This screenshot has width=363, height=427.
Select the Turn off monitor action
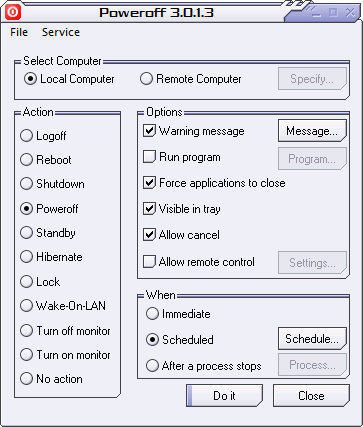[x=65, y=331]
